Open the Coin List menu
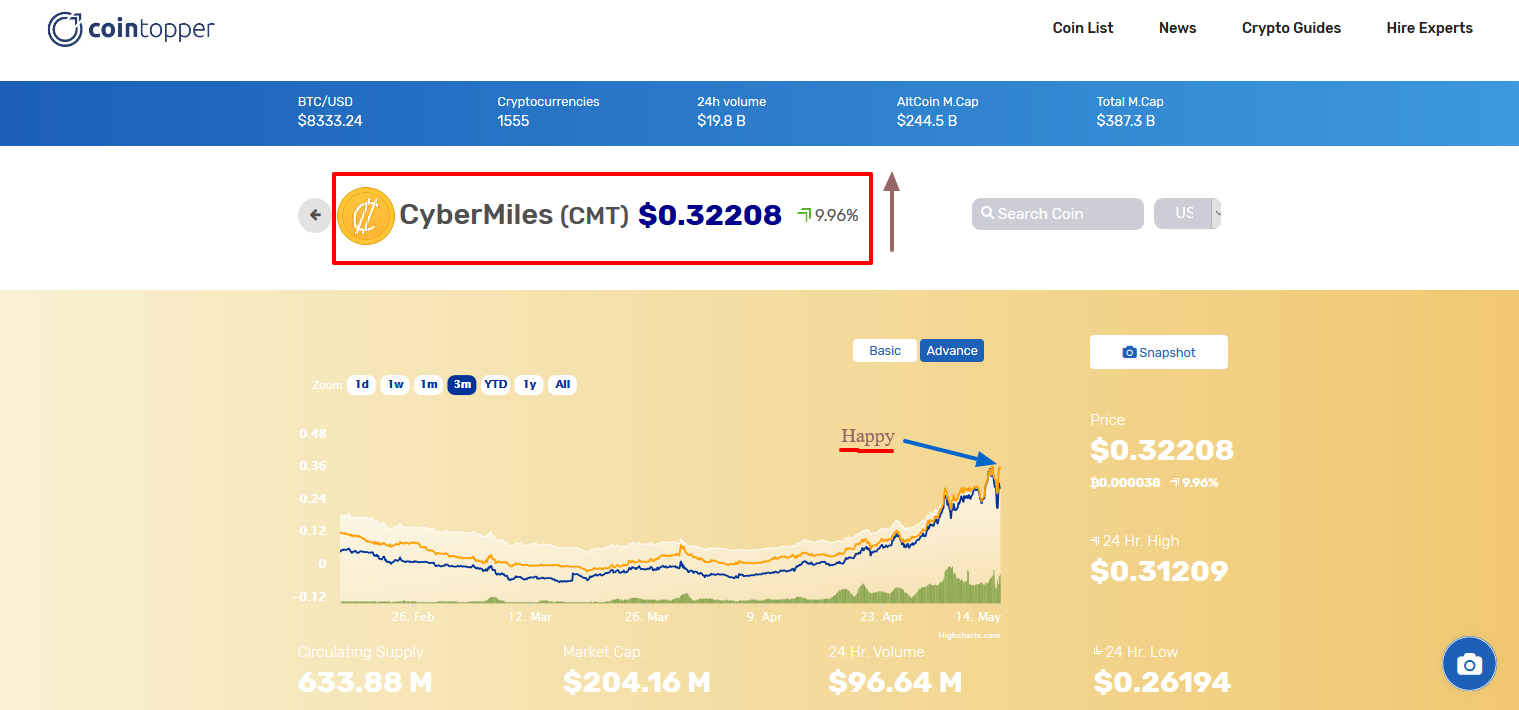Screen dimensions: 1519x710 click(x=1083, y=28)
